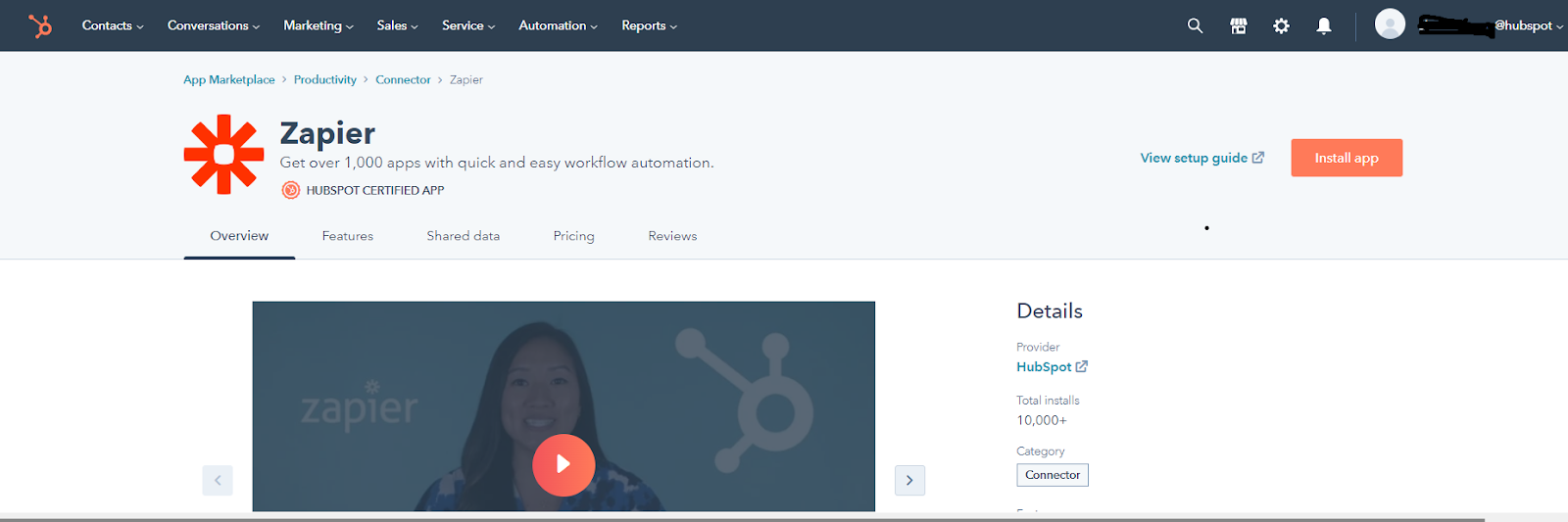This screenshot has height=522, width=1568.
Task: Click the Zapier asterisk logo
Action: (223, 154)
